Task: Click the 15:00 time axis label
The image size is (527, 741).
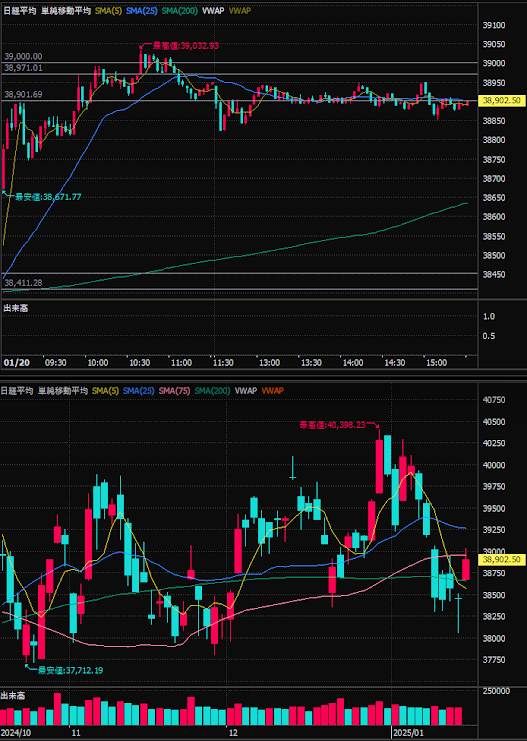Action: pyautogui.click(x=436, y=363)
